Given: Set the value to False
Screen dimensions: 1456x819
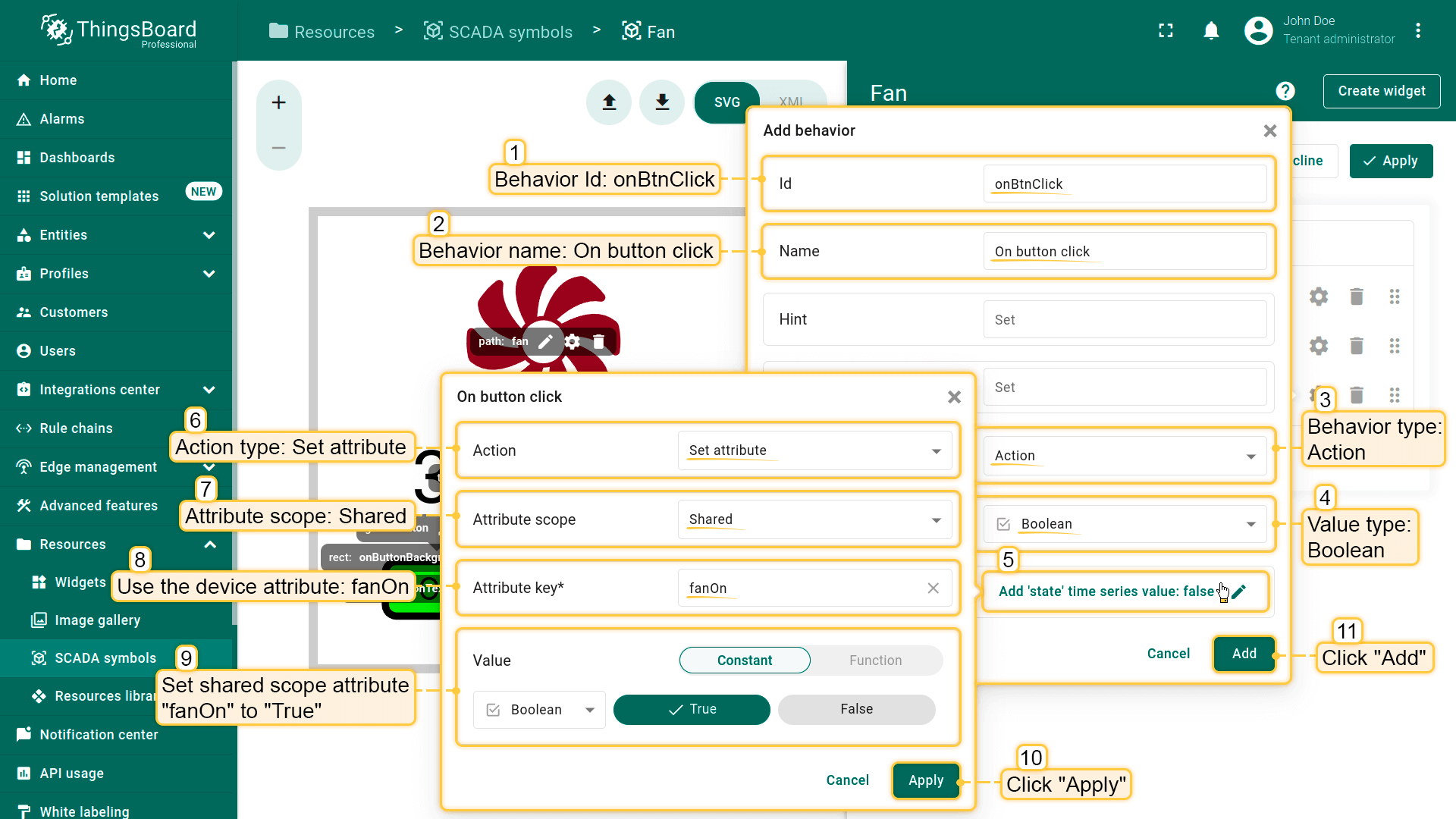Looking at the screenshot, I should (x=856, y=709).
